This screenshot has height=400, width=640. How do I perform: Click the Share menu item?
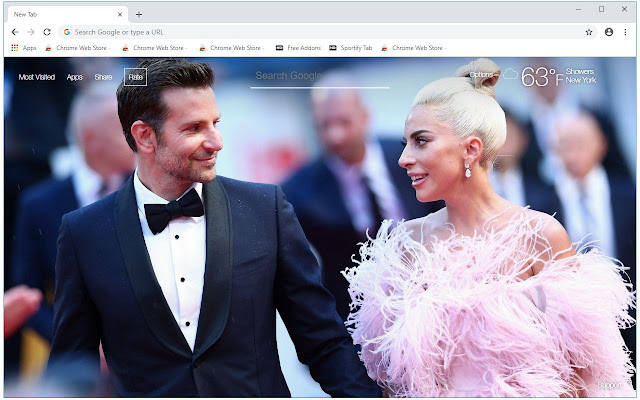coord(103,77)
